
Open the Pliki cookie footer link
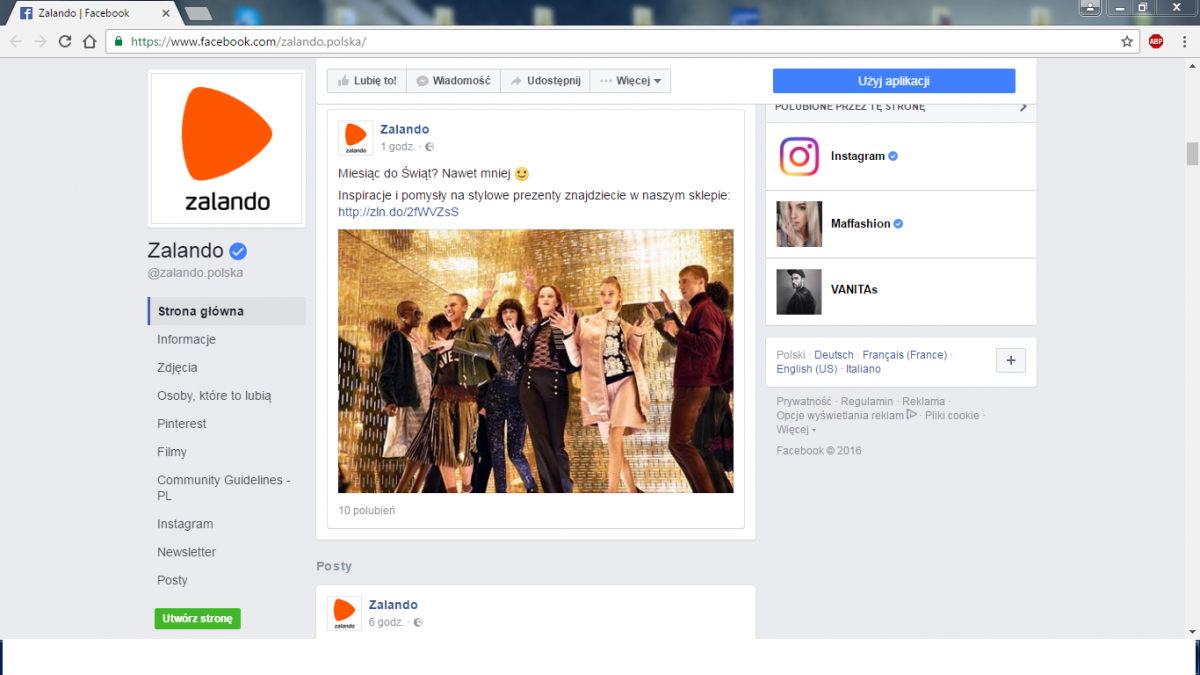point(952,415)
